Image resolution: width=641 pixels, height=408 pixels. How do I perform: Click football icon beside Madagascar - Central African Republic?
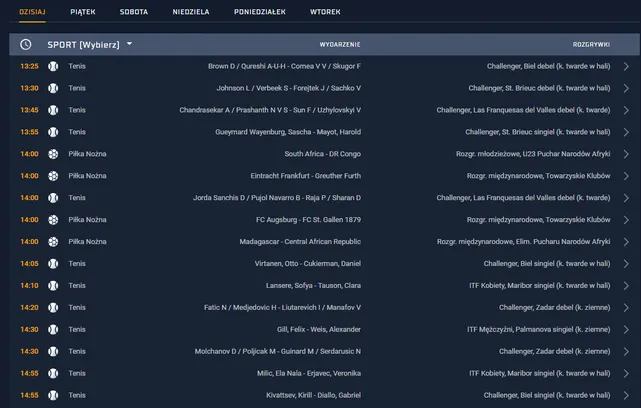tap(53, 242)
